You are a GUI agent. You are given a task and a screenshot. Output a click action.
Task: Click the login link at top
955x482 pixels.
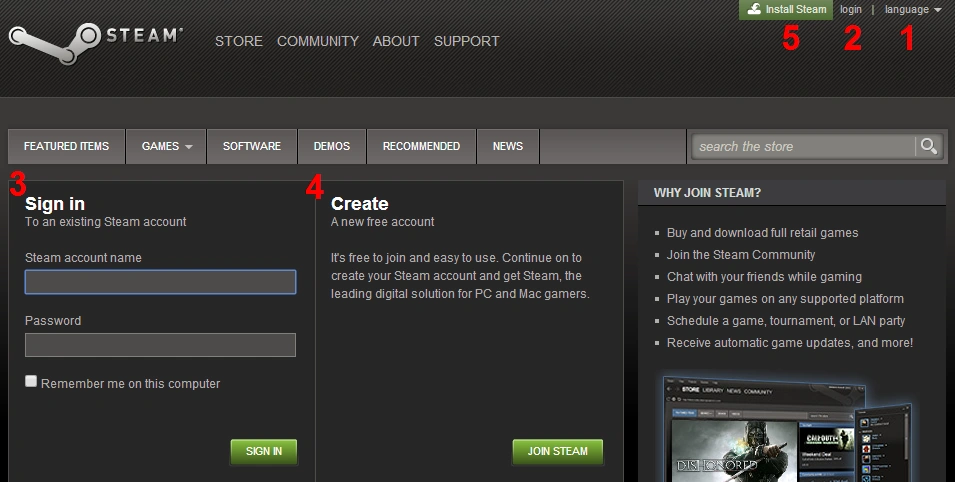tap(851, 10)
